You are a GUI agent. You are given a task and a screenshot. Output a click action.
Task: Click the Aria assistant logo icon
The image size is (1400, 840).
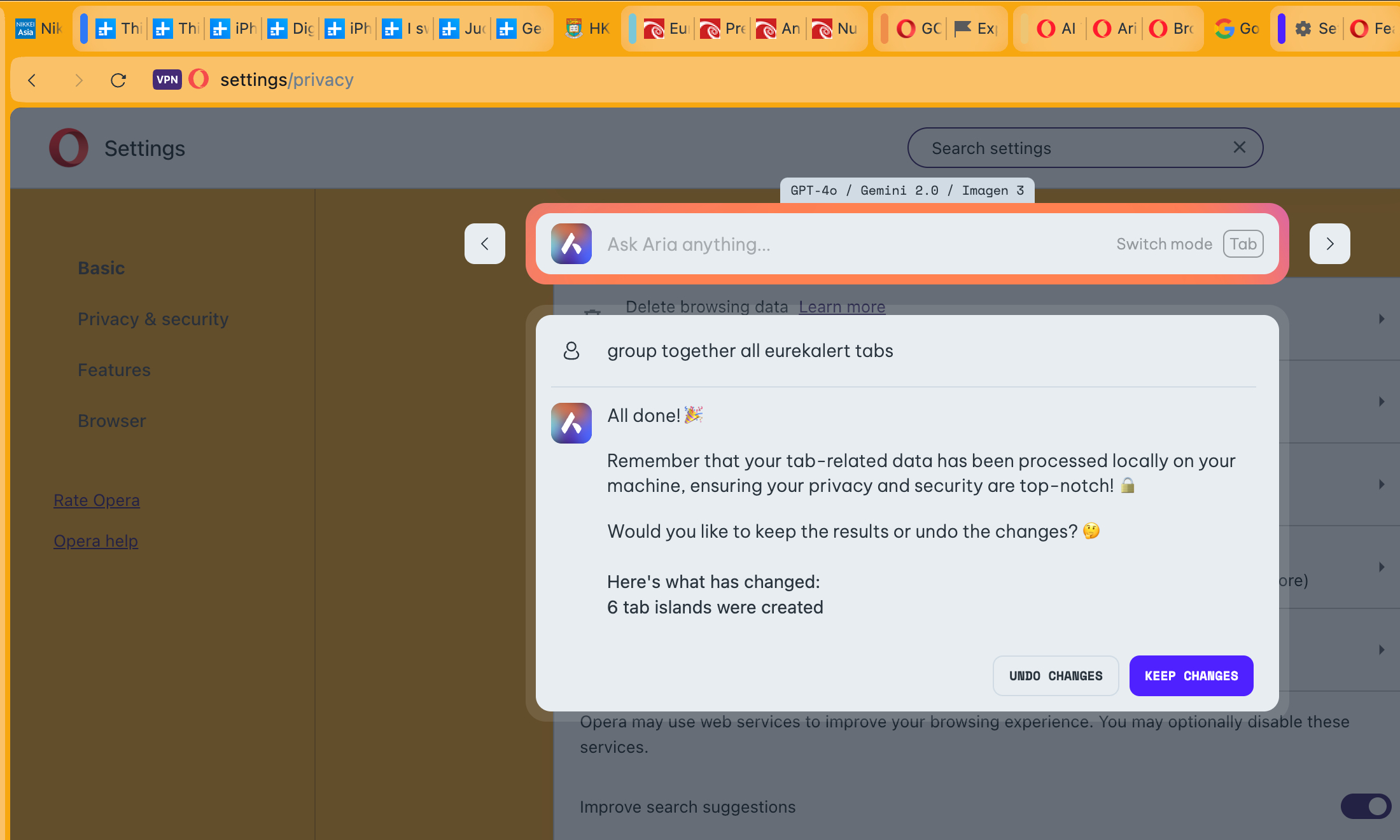(571, 244)
